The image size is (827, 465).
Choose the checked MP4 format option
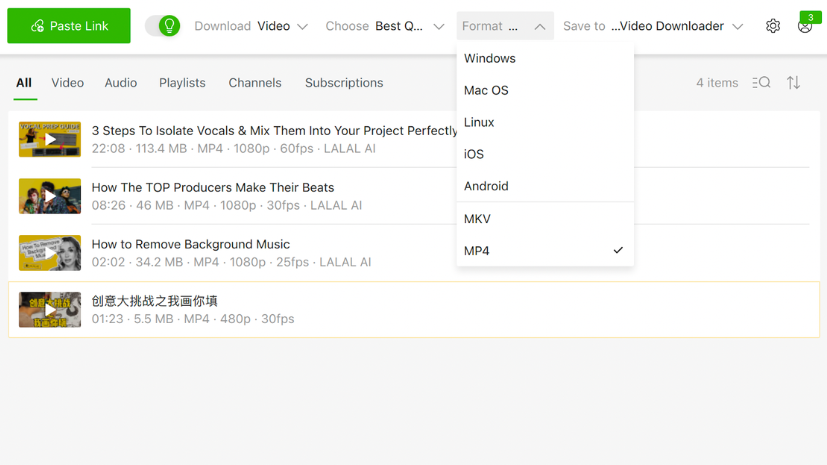(x=544, y=251)
